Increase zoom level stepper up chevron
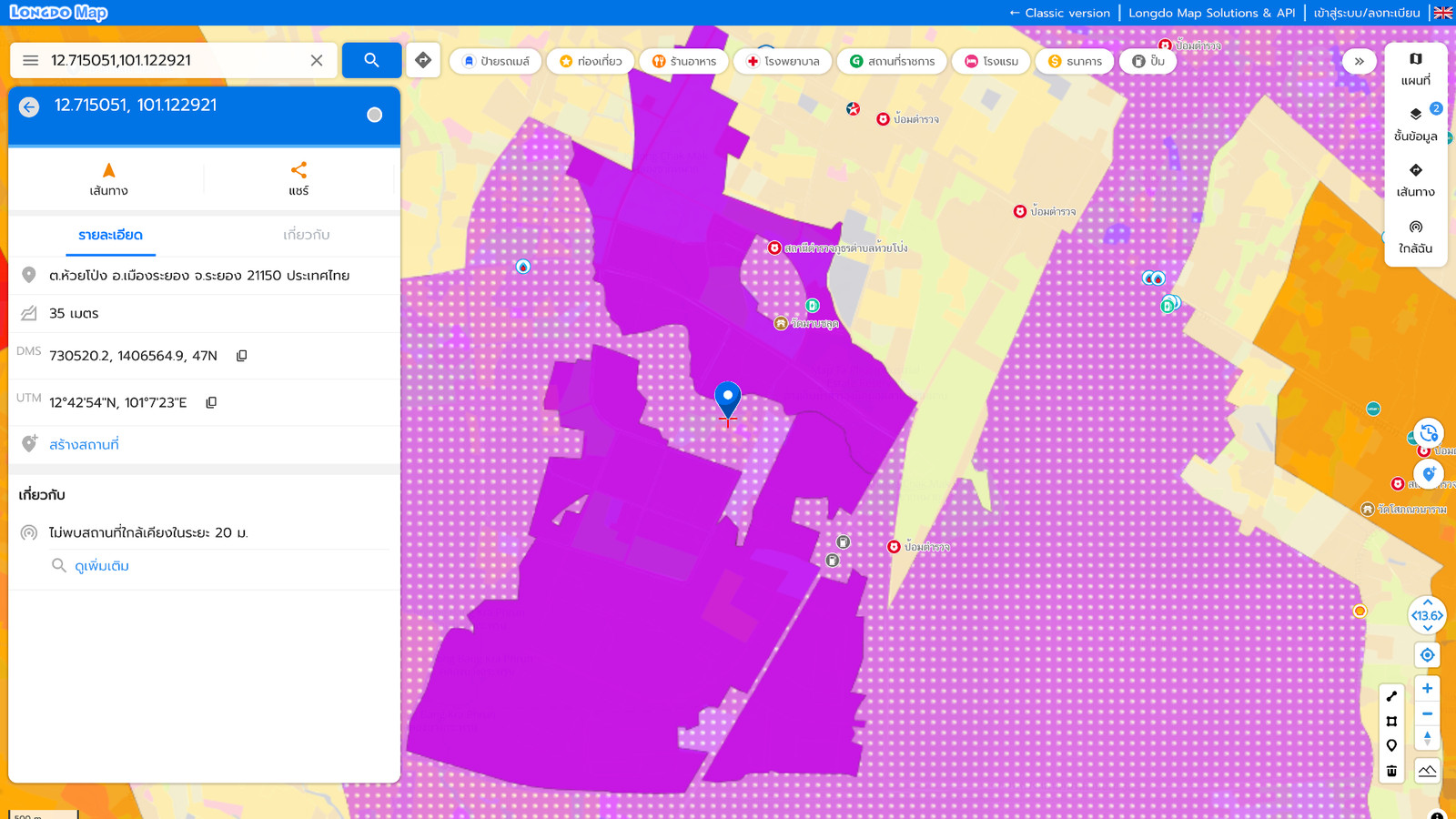The height and width of the screenshot is (819, 1456). 1427,602
